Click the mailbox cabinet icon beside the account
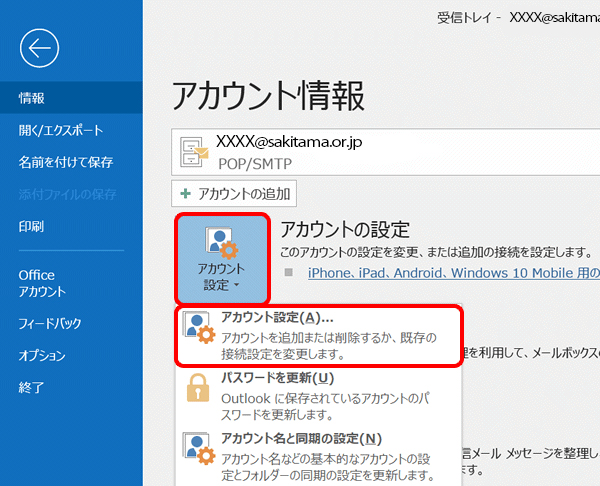Image resolution: width=600 pixels, height=486 pixels. [194, 152]
